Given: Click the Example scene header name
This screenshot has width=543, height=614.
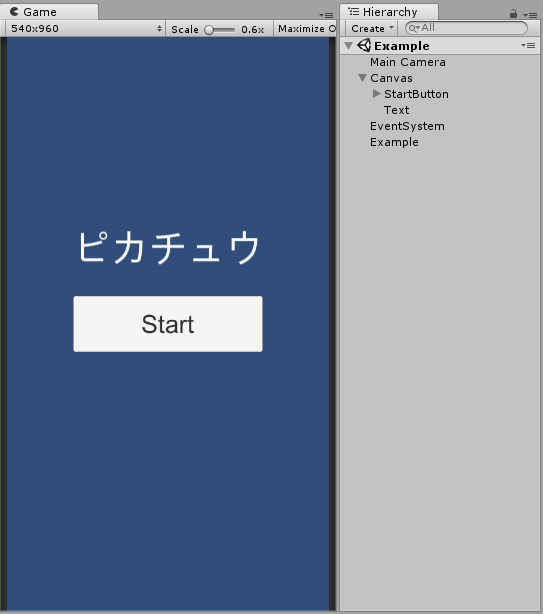Looking at the screenshot, I should pyautogui.click(x=401, y=46).
